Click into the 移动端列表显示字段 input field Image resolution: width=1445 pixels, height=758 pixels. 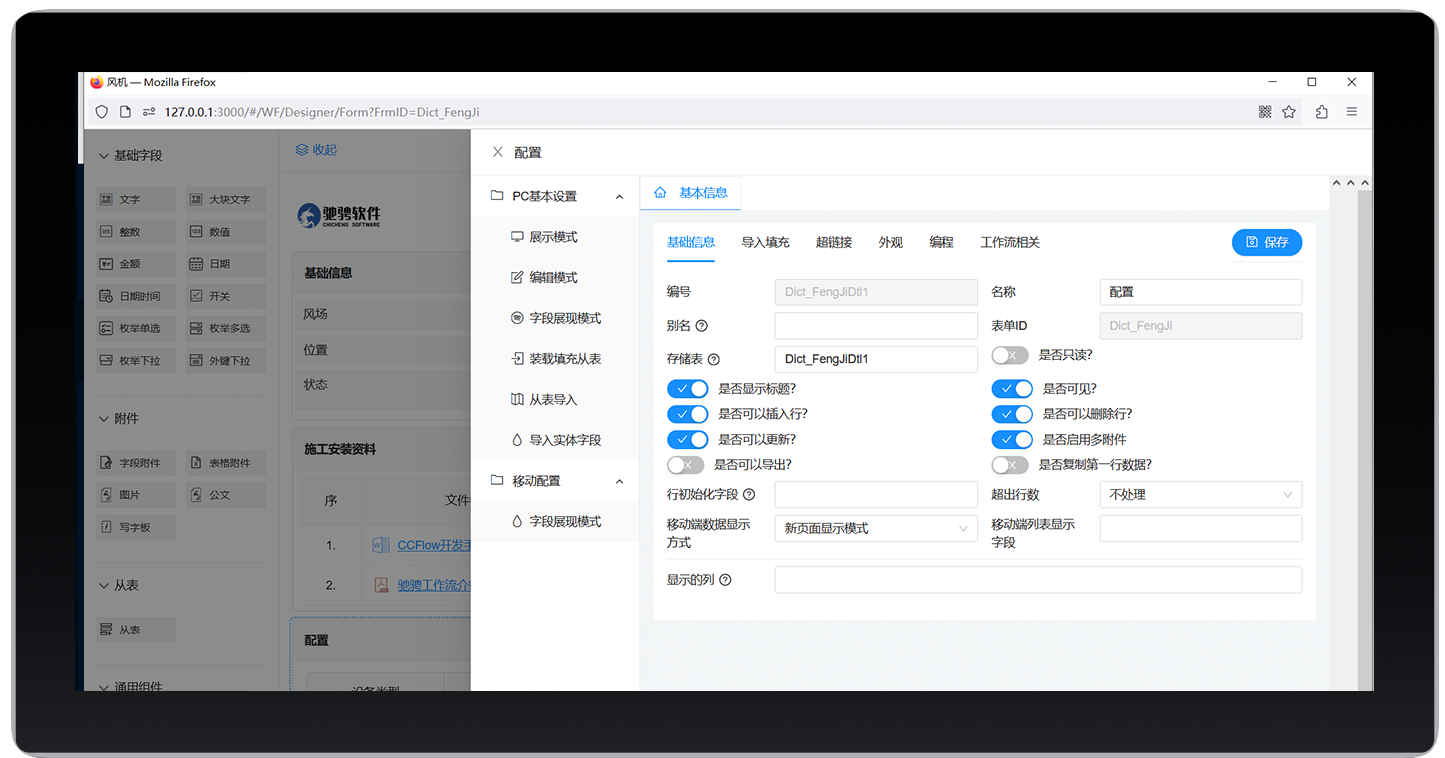[x=1201, y=528]
